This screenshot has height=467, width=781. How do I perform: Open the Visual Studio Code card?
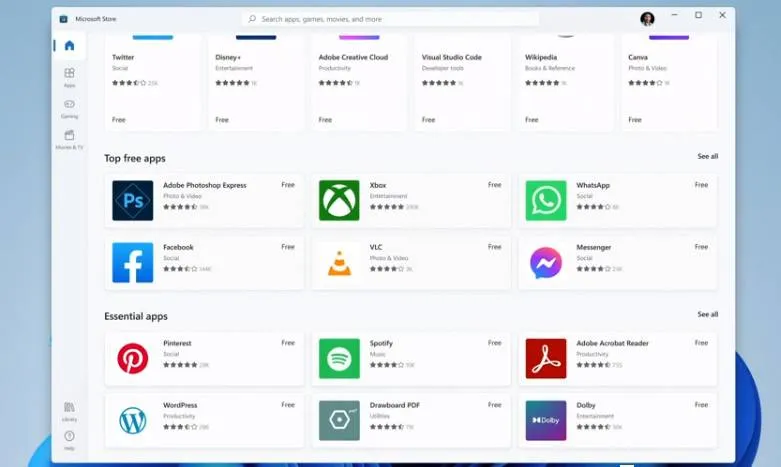[462, 83]
